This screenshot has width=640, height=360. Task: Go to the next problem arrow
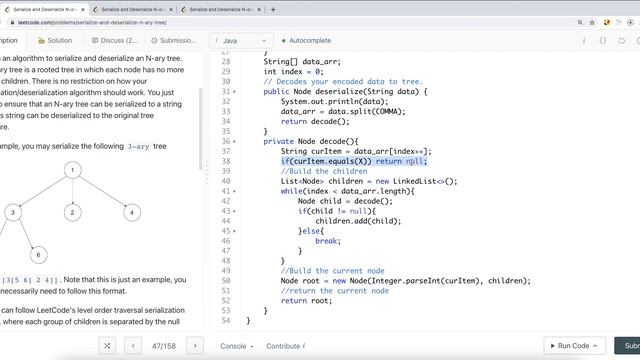pos(195,346)
